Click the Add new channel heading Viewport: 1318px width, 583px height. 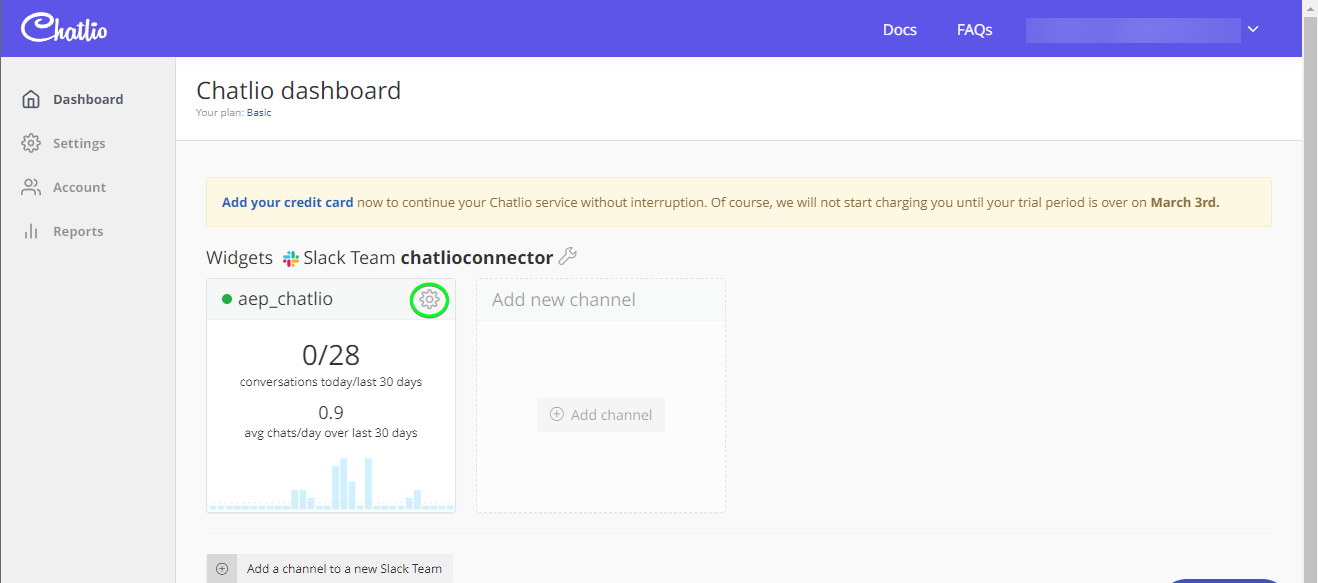click(564, 299)
